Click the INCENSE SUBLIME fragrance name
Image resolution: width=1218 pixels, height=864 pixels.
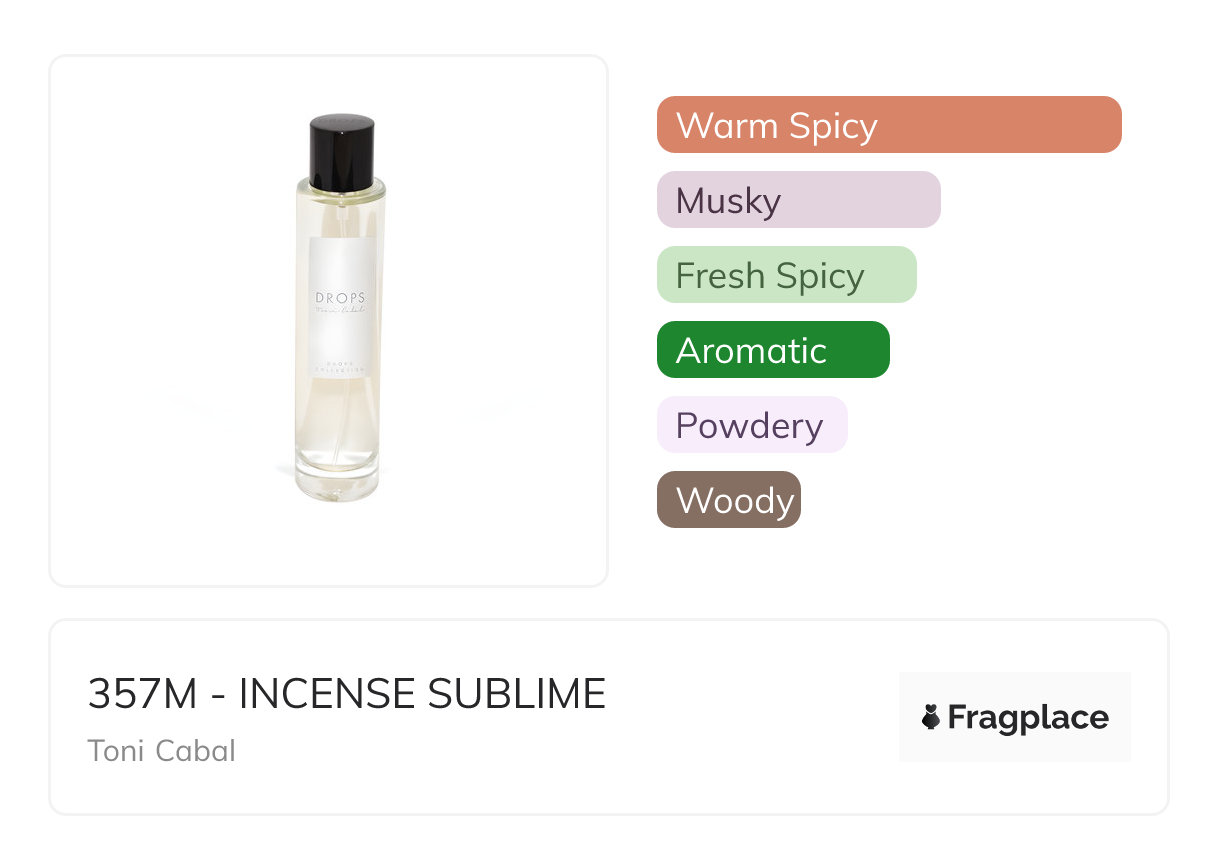[422, 694]
